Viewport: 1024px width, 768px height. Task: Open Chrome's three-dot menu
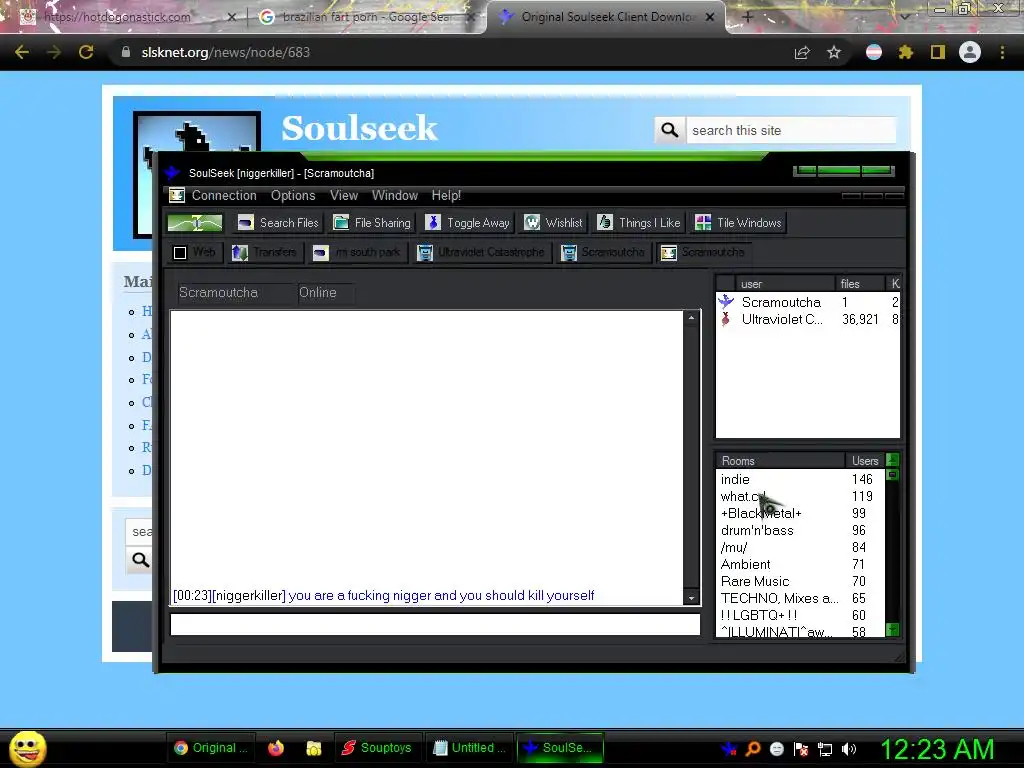1002,52
